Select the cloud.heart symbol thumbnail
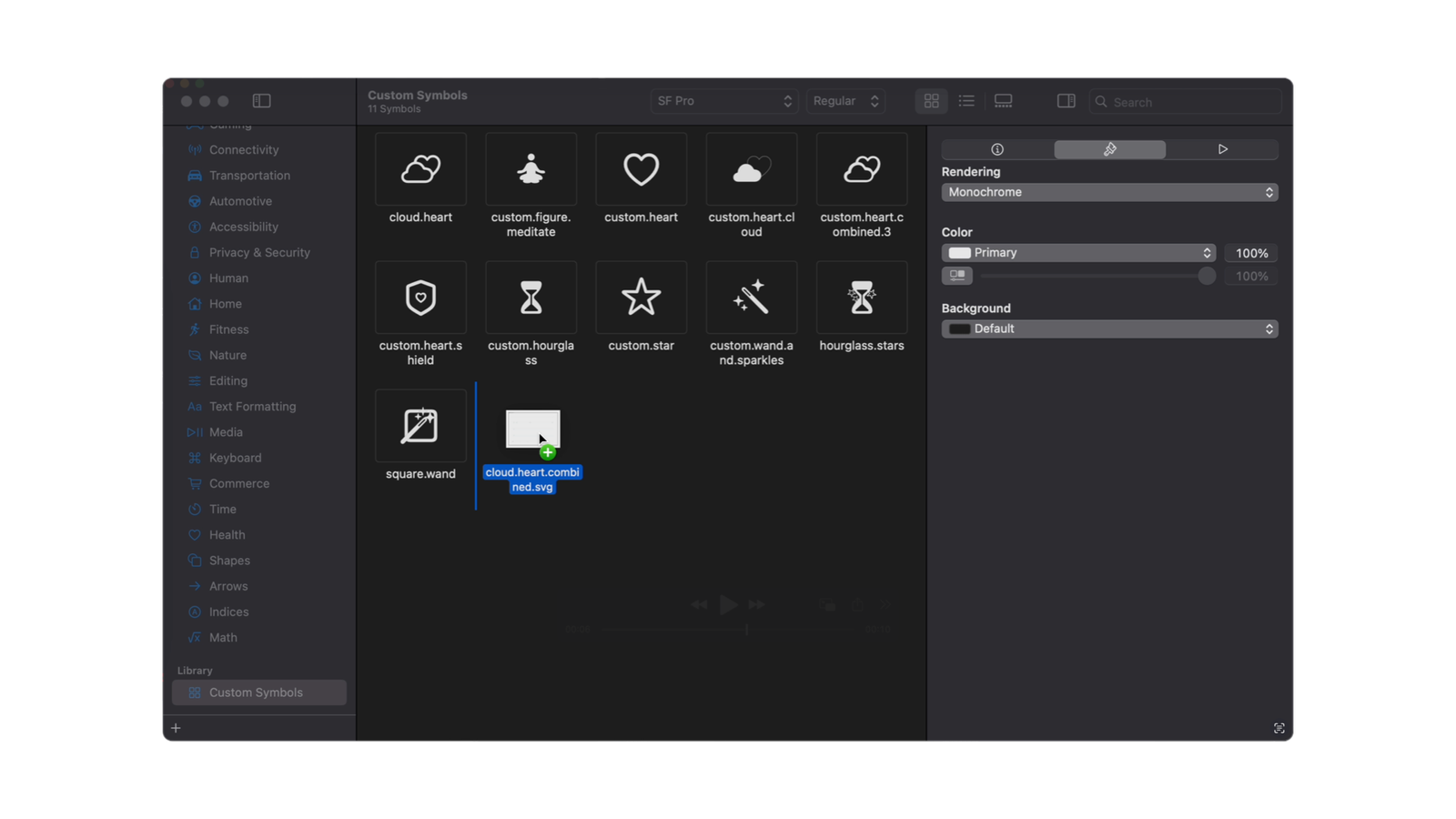This screenshot has width=1456, height=819. click(x=420, y=169)
